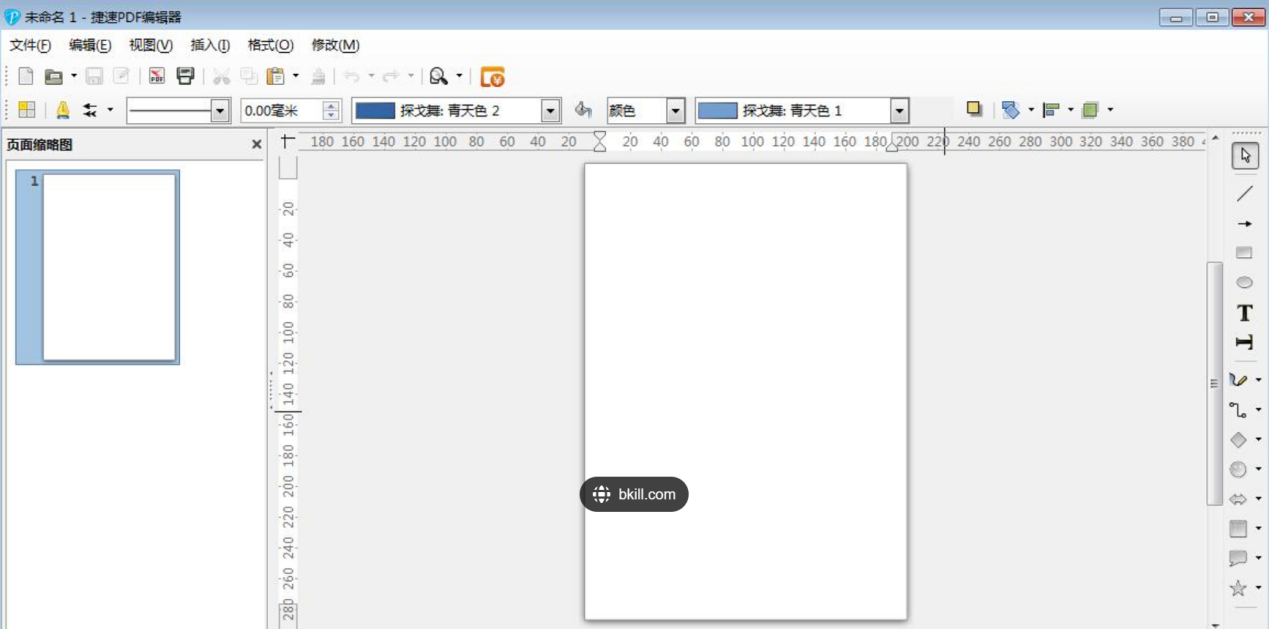Pick the Ellipse tool
Screen dimensions: 1269x629
pyautogui.click(x=1244, y=282)
